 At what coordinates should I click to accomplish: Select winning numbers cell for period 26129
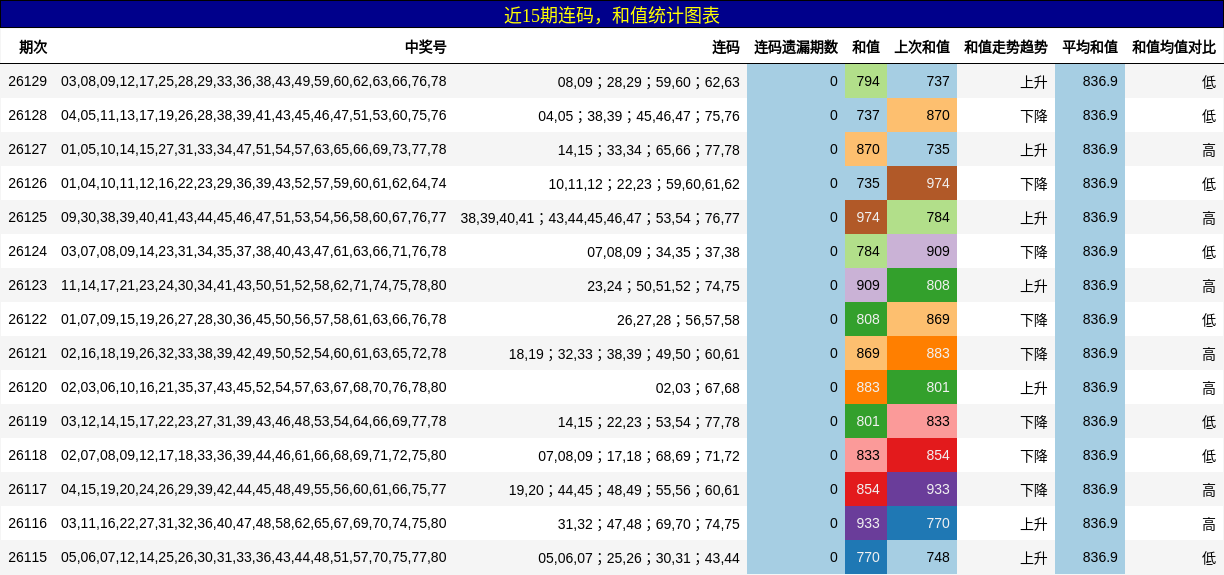click(254, 81)
